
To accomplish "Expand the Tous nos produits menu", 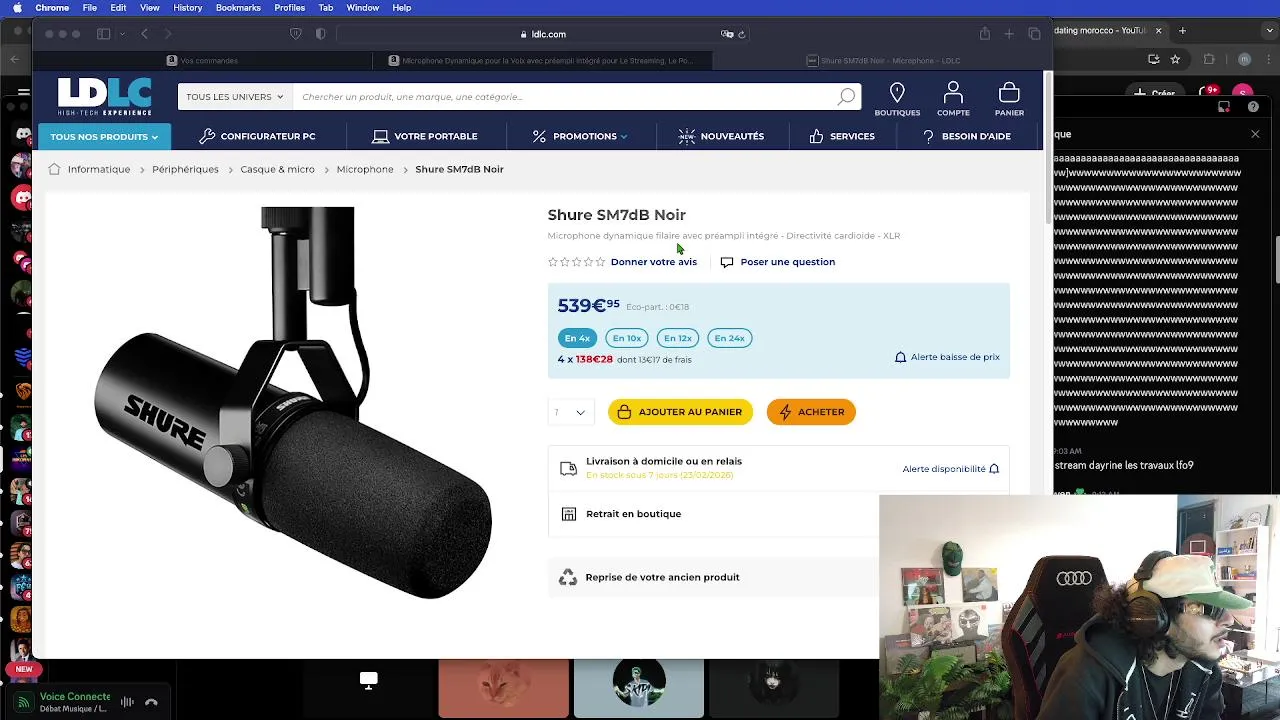I will 104,136.
